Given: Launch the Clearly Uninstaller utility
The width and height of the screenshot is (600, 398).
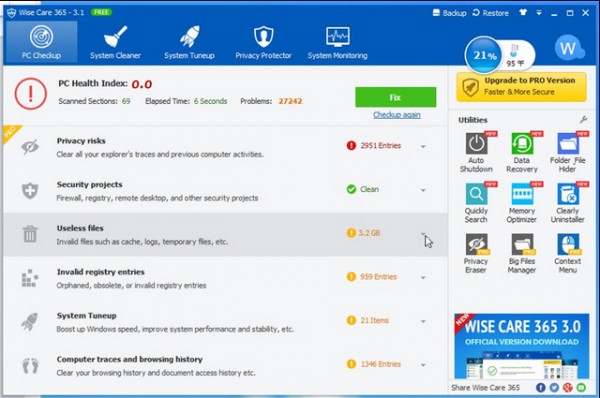Looking at the screenshot, I should 567,203.
